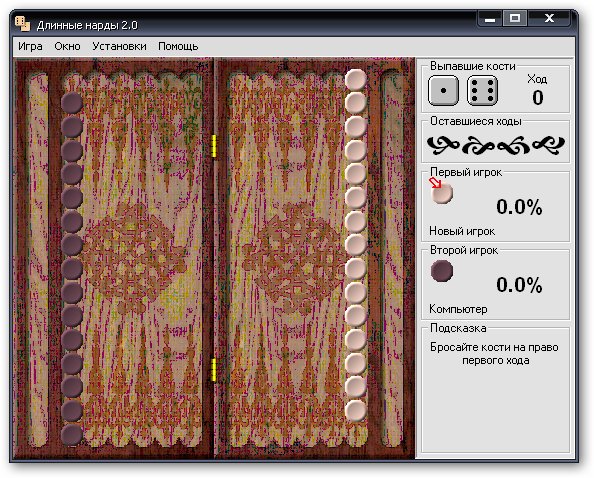Image resolution: width=594 pixels, height=478 pixels.
Task: Click the first player's light checker icon
Action: (442, 194)
